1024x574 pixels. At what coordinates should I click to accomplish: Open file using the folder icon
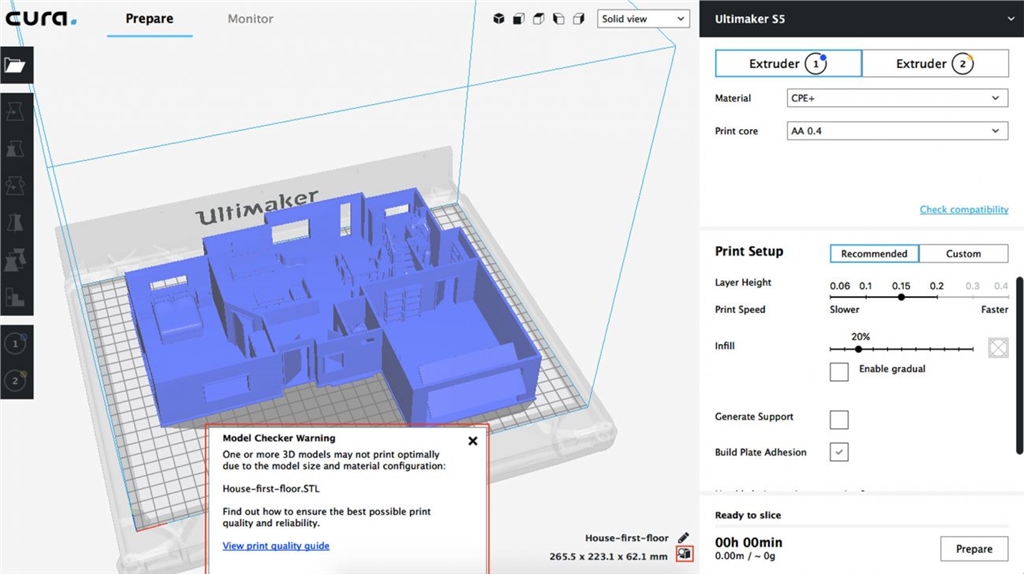pos(15,66)
